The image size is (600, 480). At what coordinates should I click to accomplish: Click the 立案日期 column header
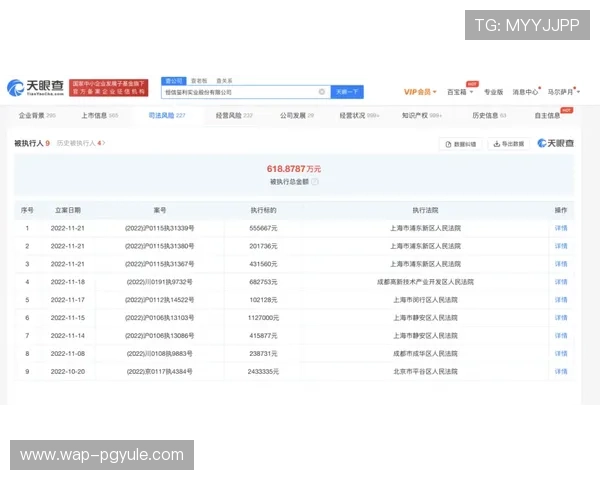[68, 210]
